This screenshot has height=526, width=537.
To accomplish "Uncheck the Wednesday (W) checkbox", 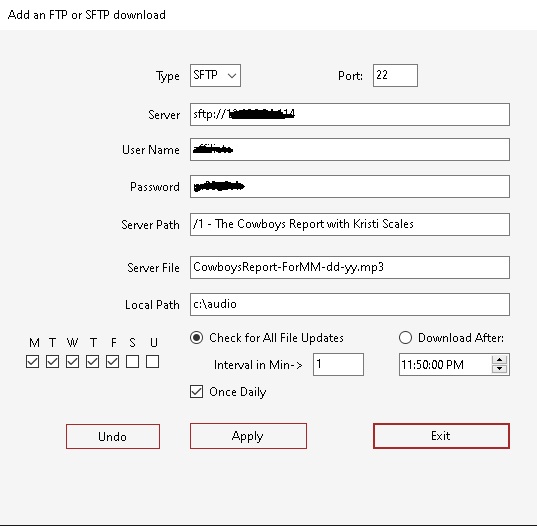I will pyautogui.click(x=73, y=362).
